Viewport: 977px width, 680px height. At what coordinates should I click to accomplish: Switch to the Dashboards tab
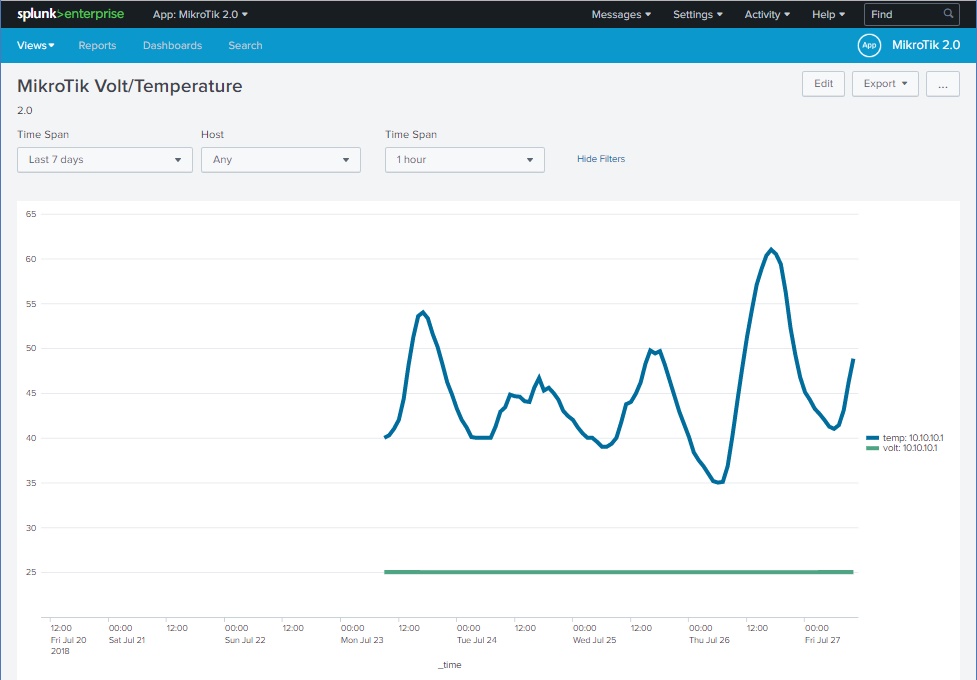coord(172,46)
